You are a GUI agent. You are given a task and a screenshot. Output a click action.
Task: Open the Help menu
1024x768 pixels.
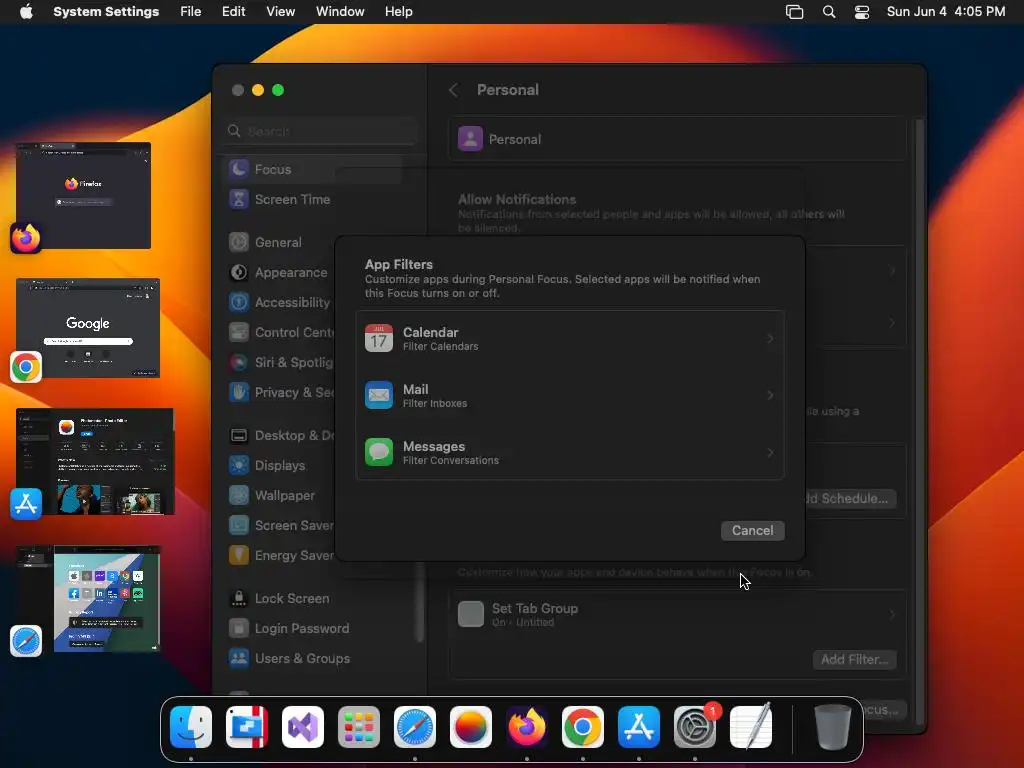point(398,12)
